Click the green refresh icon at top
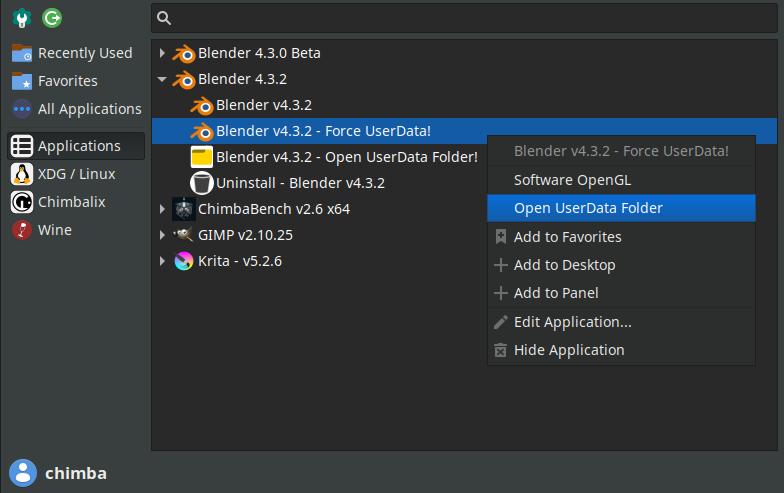Image resolution: width=784 pixels, height=493 pixels. coord(51,18)
